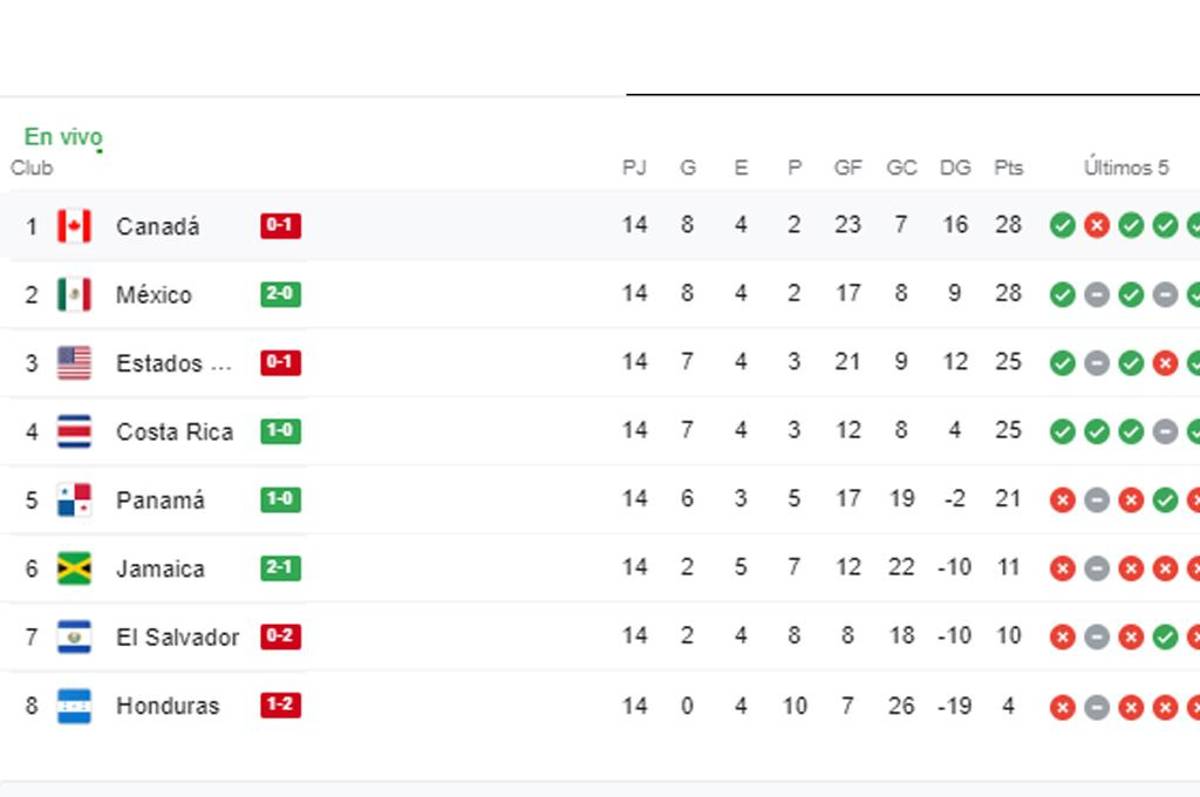1200x797 pixels.
Task: Open the Costa Rica team link
Action: (174, 432)
